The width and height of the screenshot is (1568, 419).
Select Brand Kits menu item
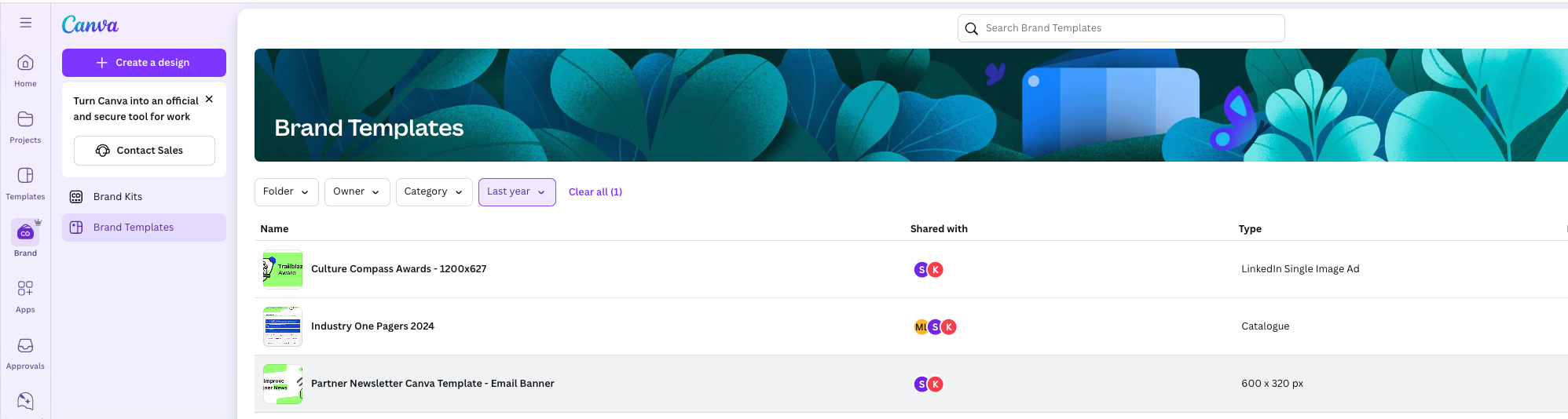pos(118,197)
